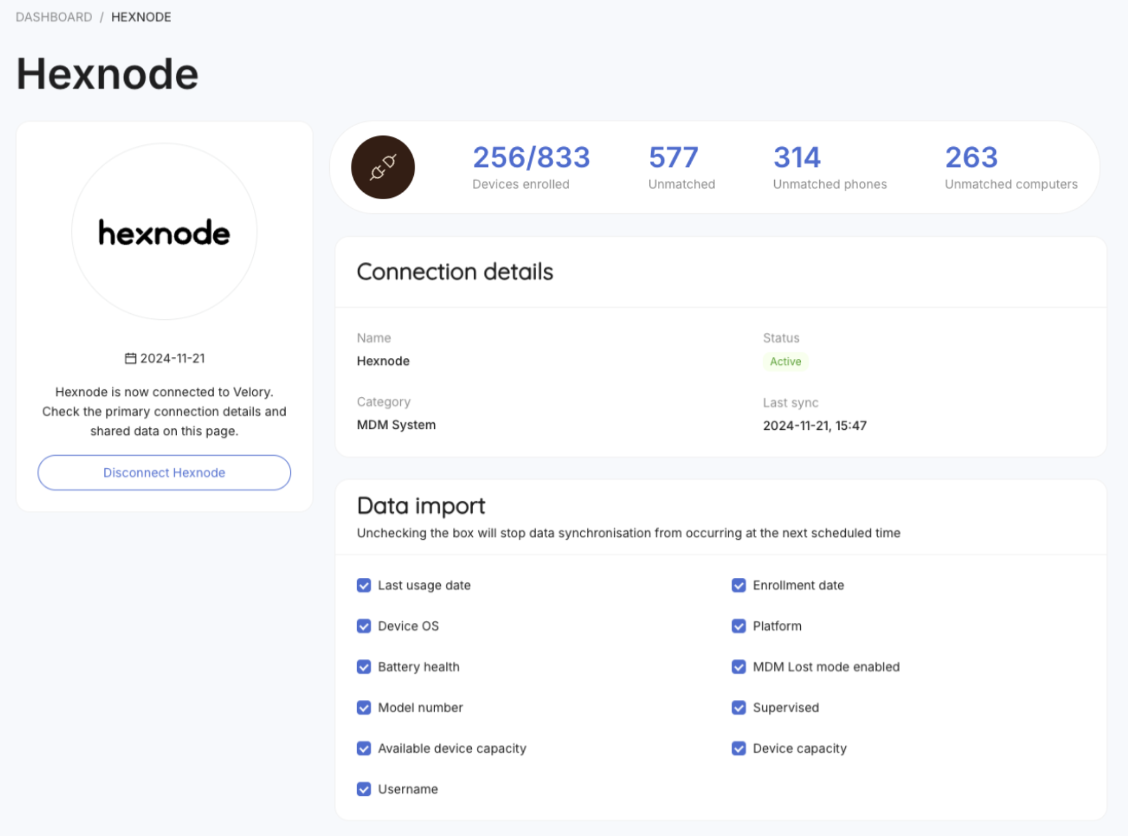The image size is (1128, 836).
Task: Click the Data import heading
Action: pos(421,506)
